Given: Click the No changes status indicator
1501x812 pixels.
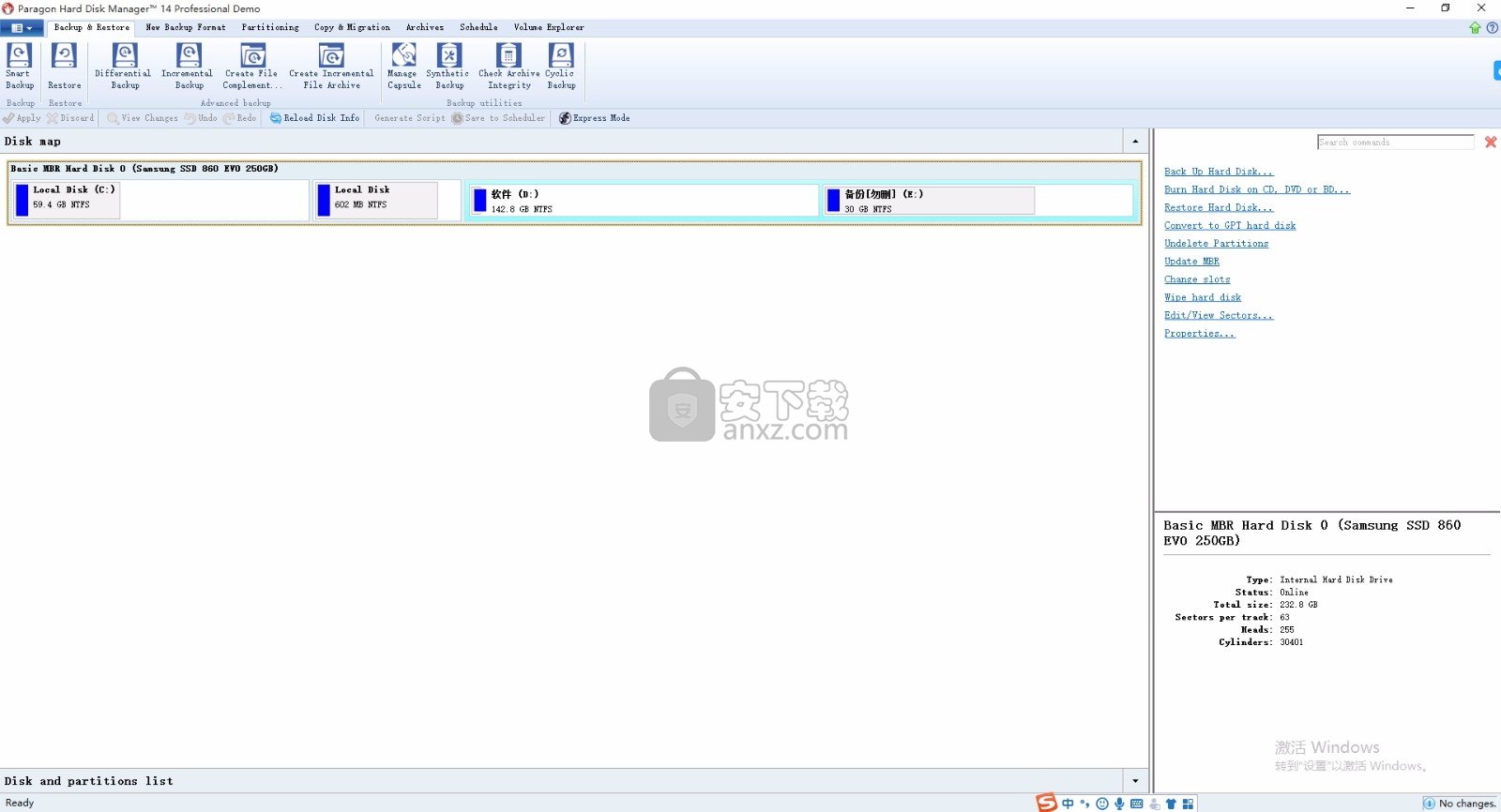Looking at the screenshot, I should [1460, 804].
